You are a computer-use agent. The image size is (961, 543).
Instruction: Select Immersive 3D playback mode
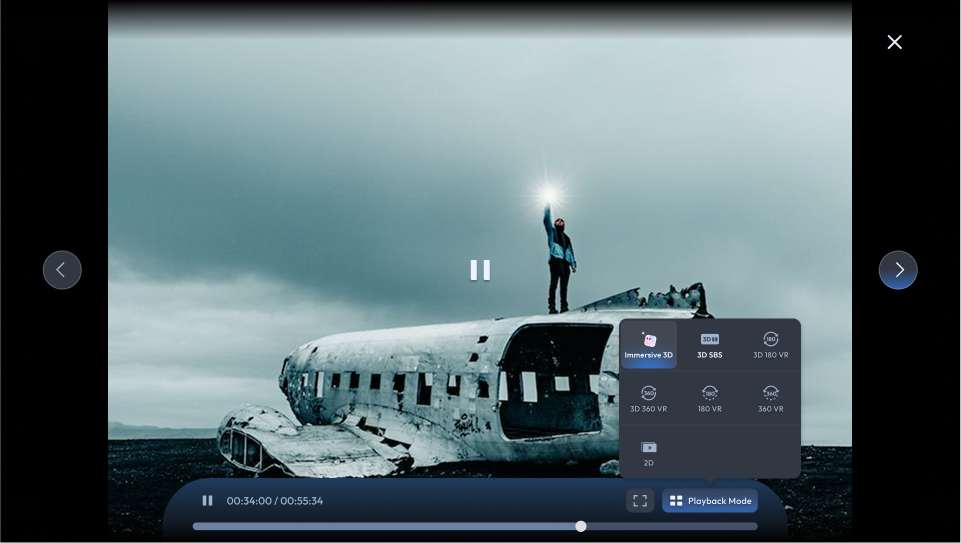[x=648, y=344]
